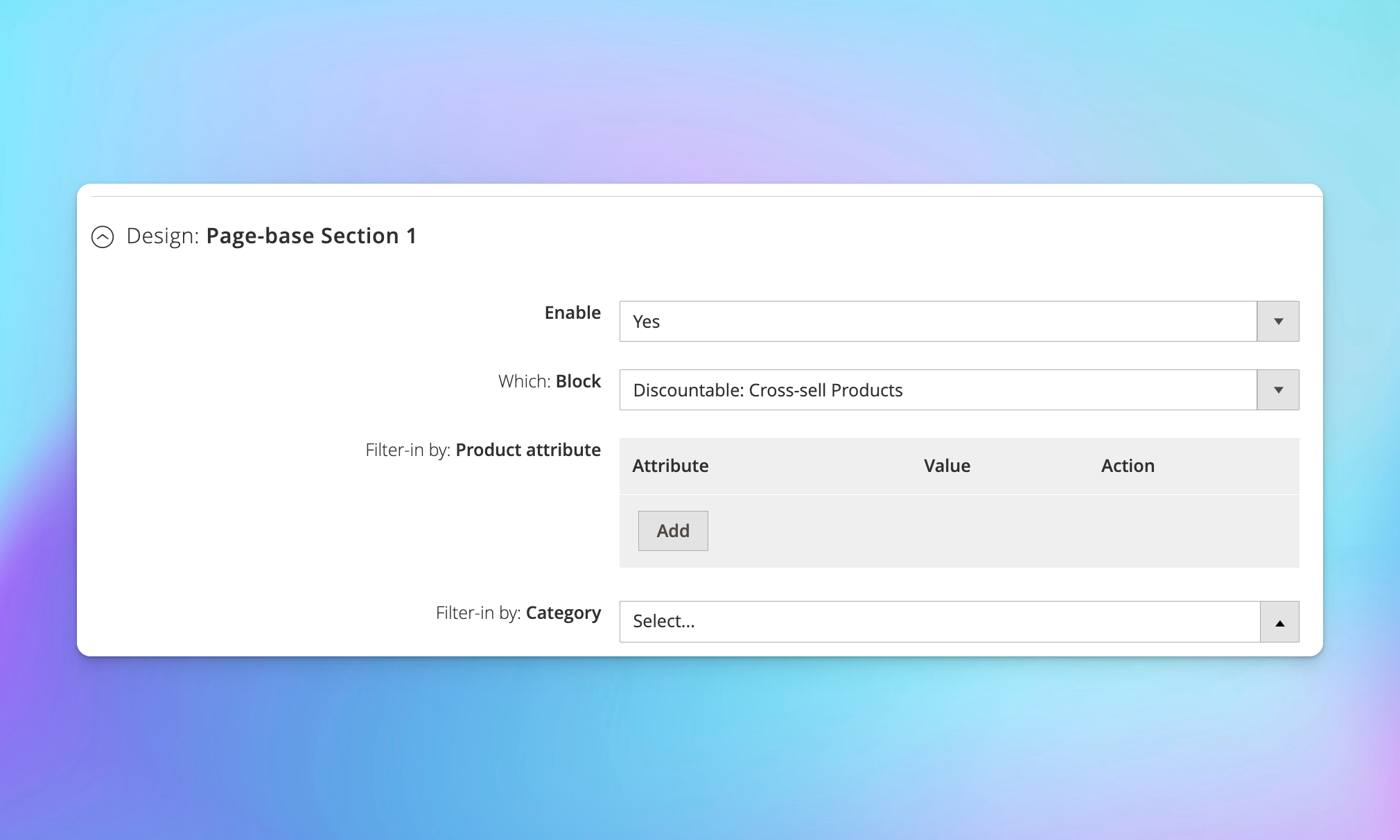Click the Value column header
The image size is (1400, 840).
click(947, 466)
